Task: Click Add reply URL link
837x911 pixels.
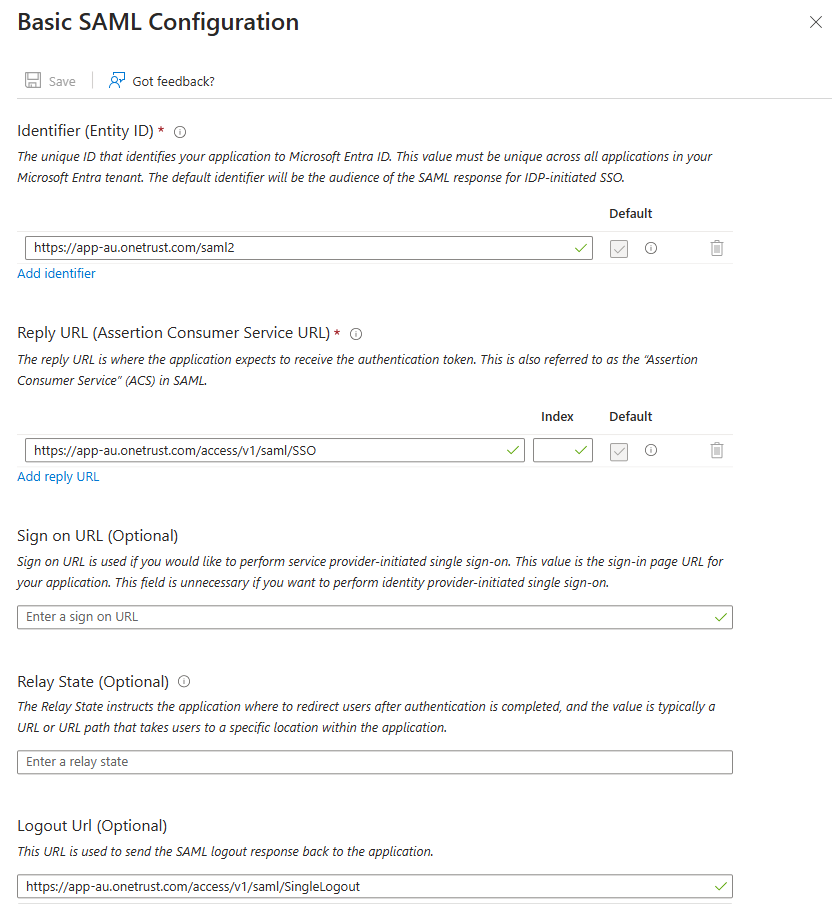Action: (59, 477)
